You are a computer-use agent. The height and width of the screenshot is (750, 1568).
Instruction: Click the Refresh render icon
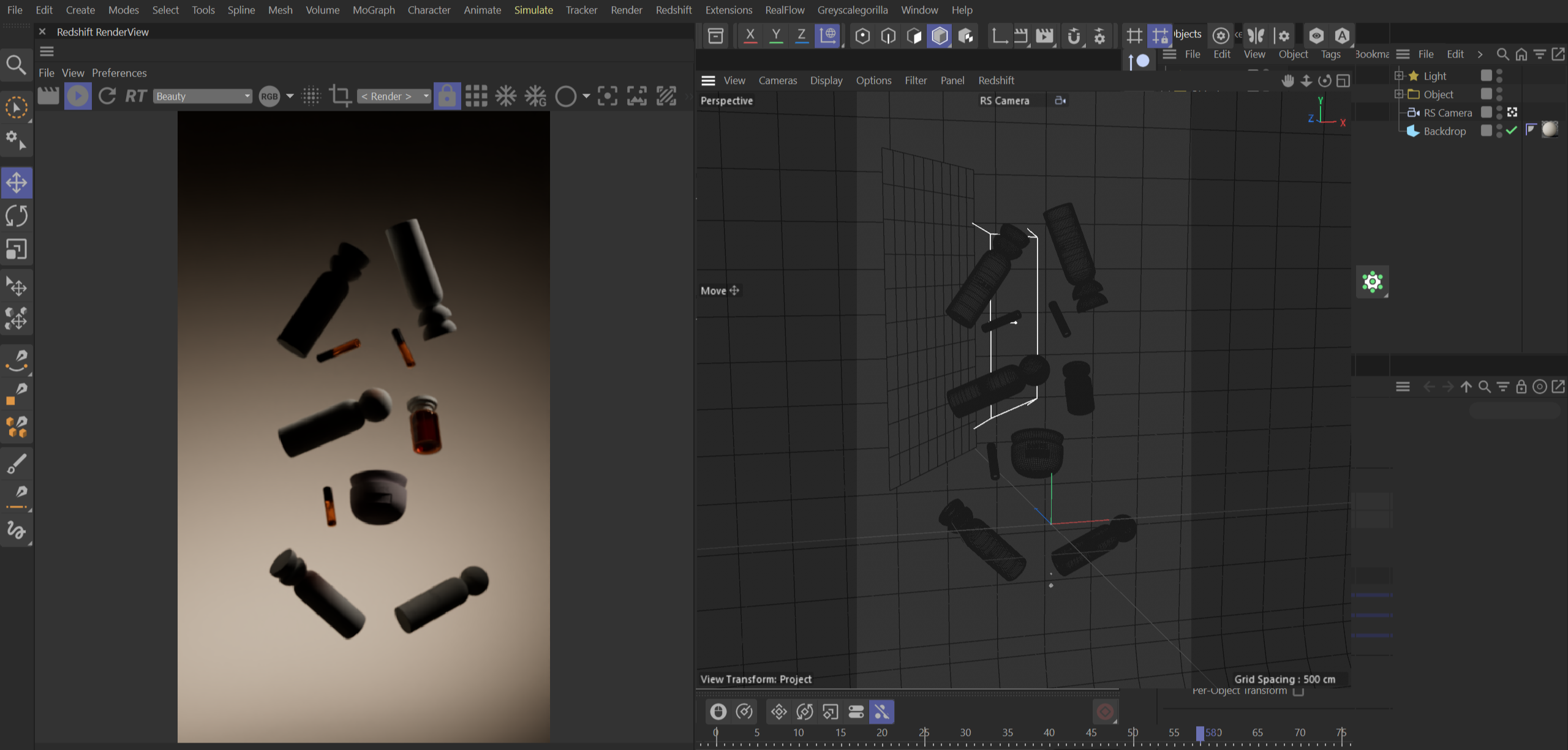(107, 96)
